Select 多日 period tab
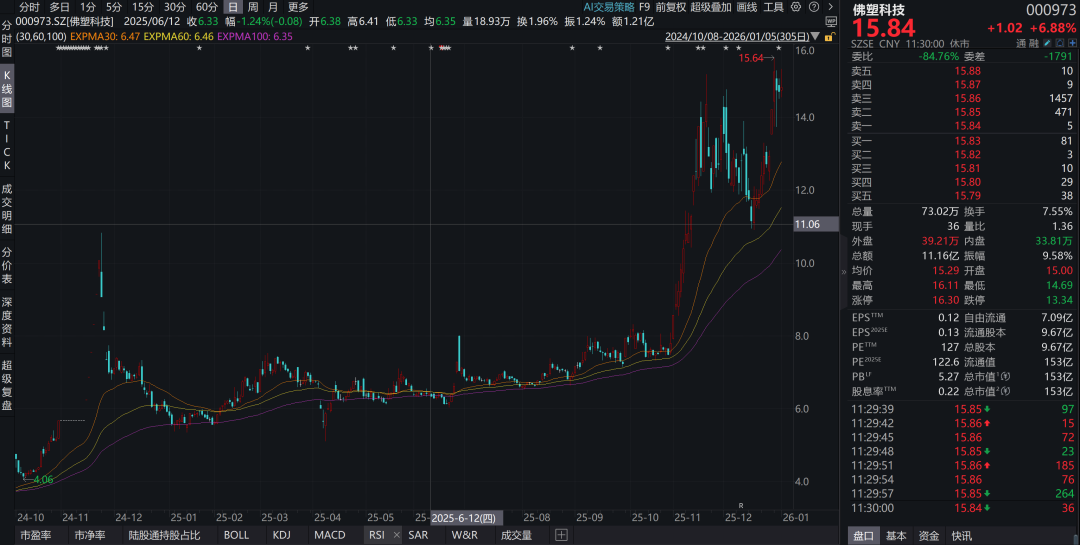 59,7
